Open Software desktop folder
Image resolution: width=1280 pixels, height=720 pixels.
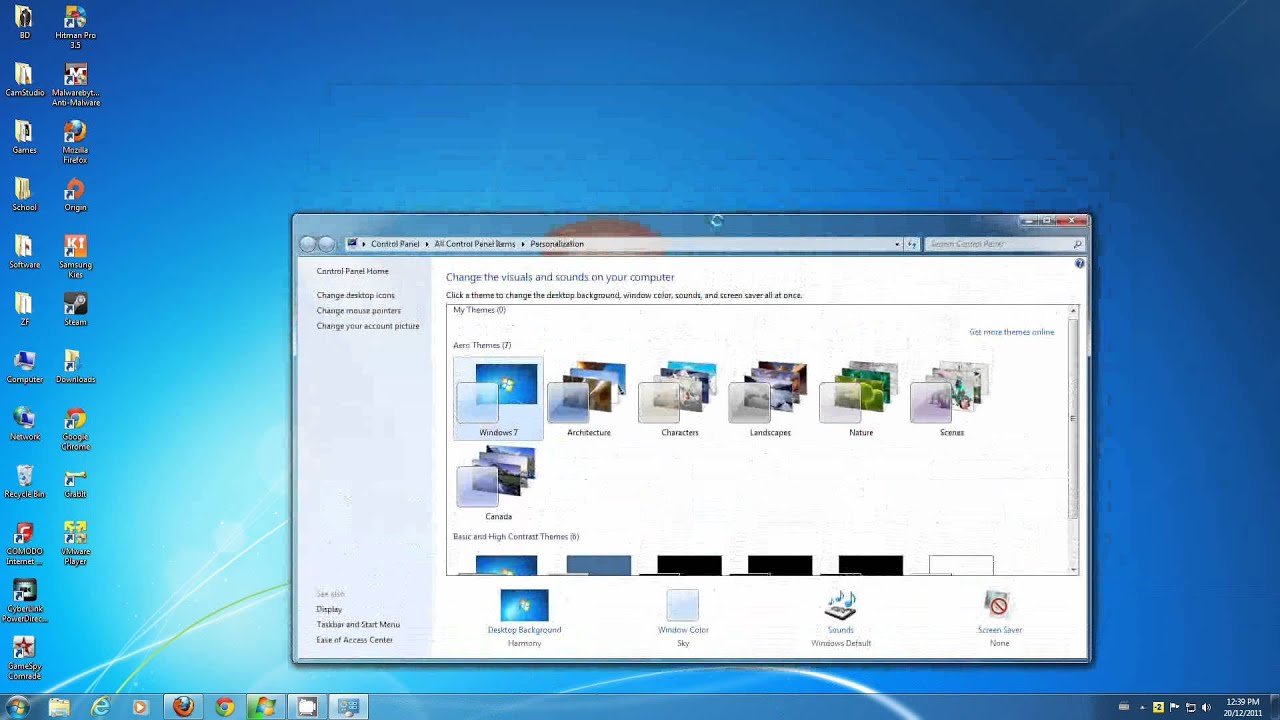tap(24, 252)
